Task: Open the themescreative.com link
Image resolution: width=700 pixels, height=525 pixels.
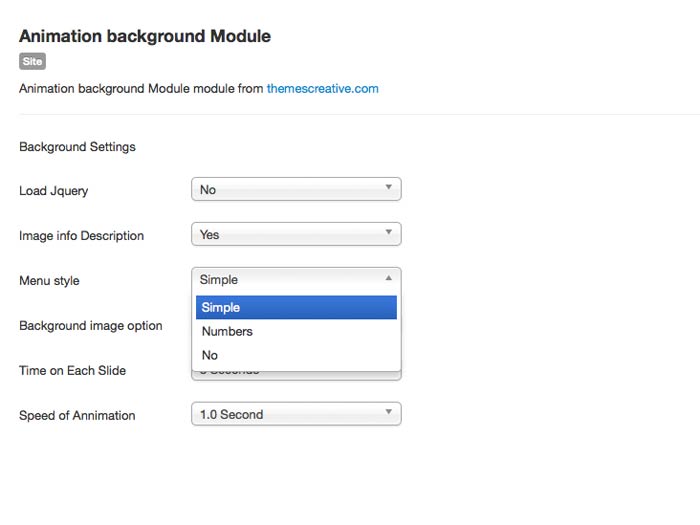Action: pos(322,88)
